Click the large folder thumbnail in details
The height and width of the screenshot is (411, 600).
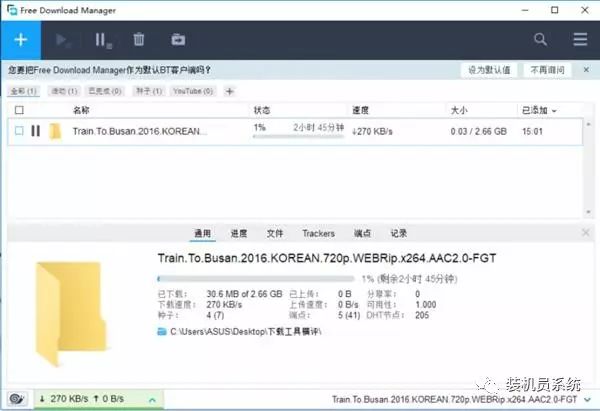70,313
